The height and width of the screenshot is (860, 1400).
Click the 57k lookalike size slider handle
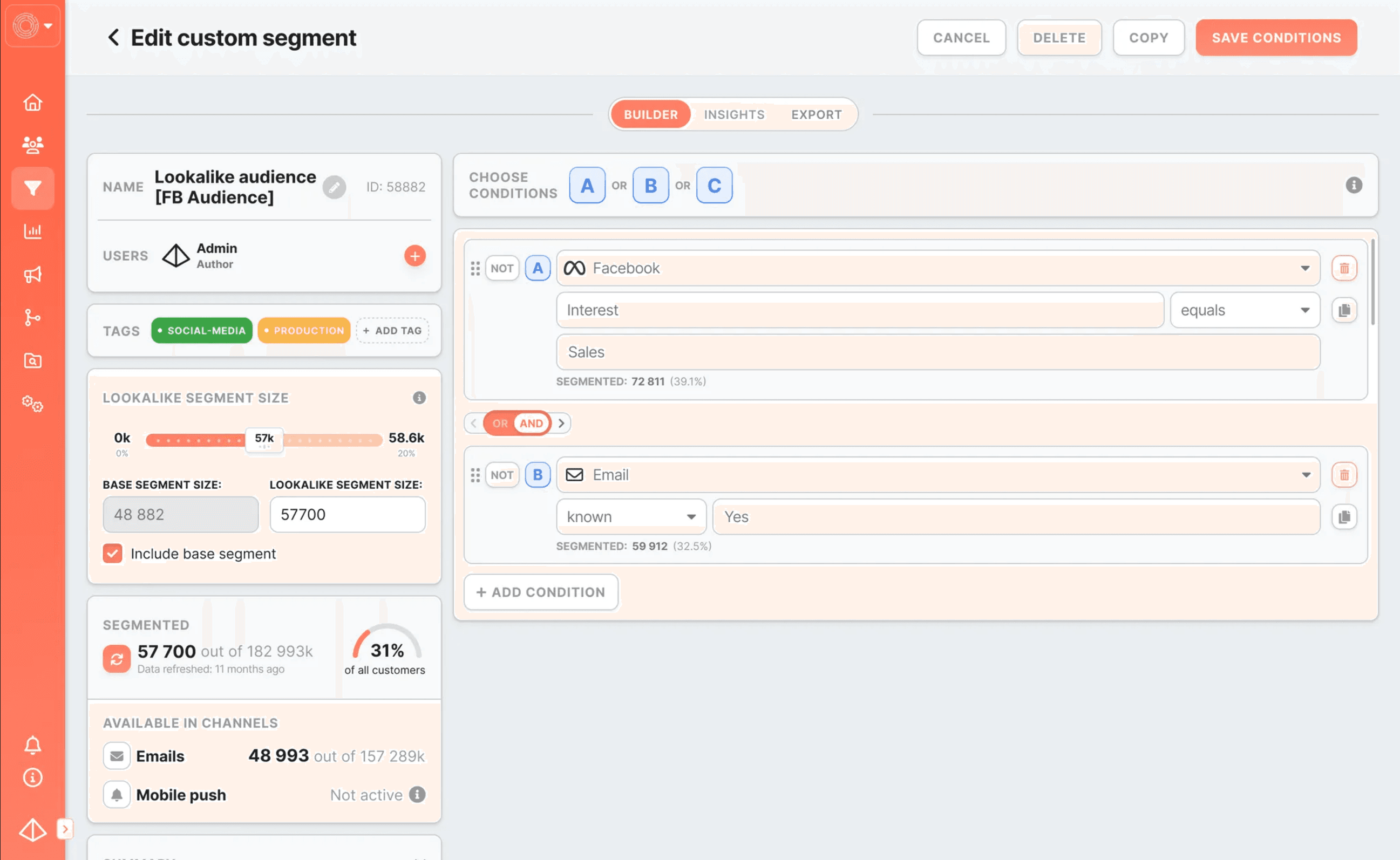pos(264,439)
